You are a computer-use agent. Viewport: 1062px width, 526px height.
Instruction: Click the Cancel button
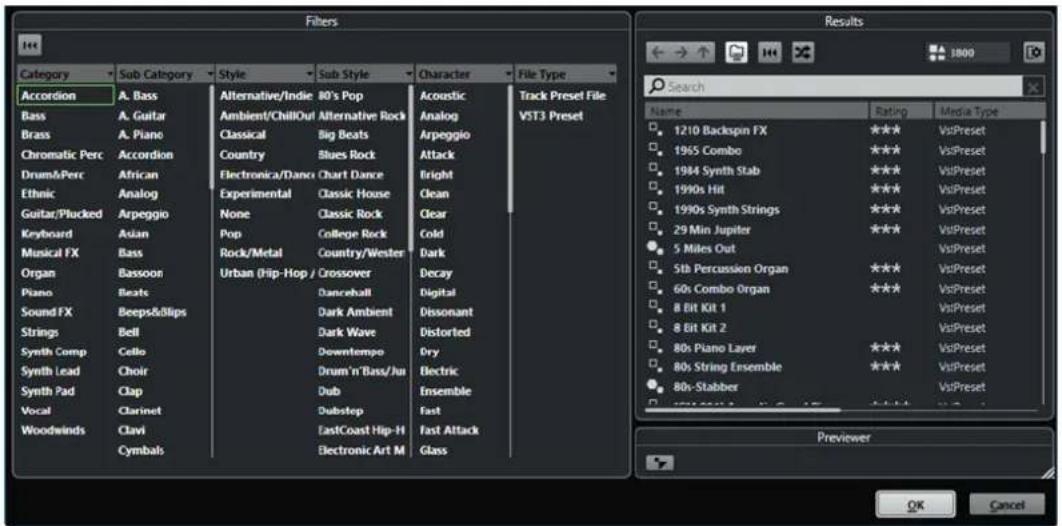pos(1006,505)
